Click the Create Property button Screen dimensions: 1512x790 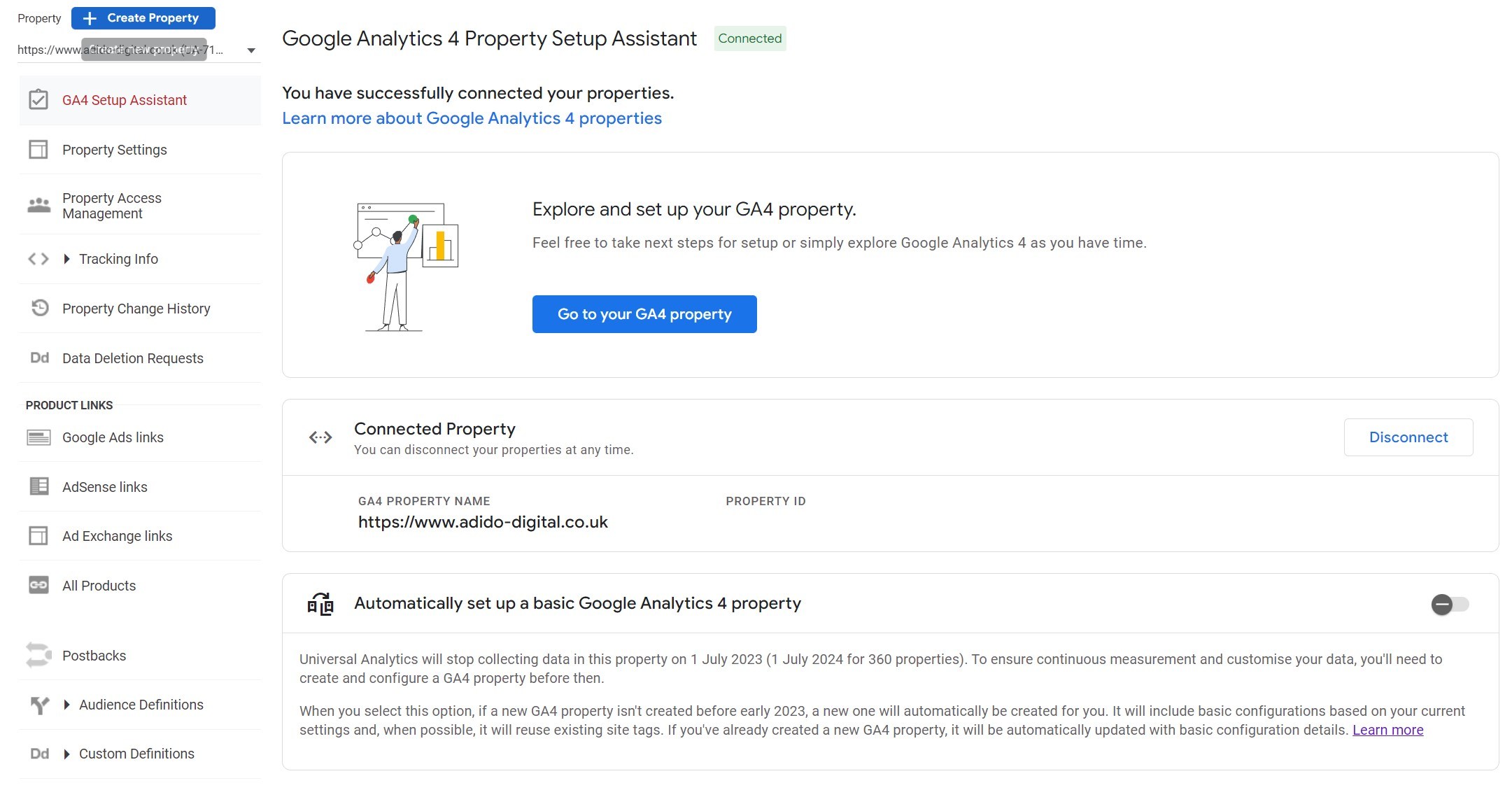(143, 18)
